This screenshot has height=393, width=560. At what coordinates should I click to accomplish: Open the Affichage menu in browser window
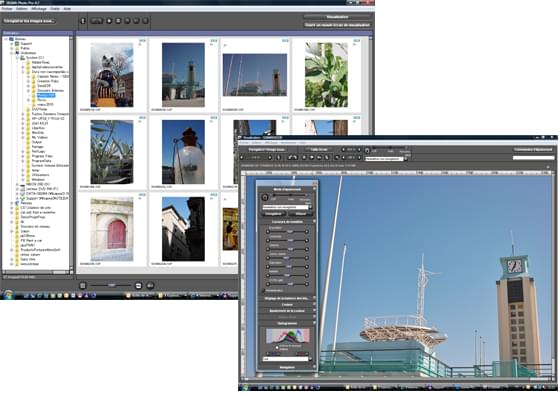pyautogui.click(x=39, y=9)
